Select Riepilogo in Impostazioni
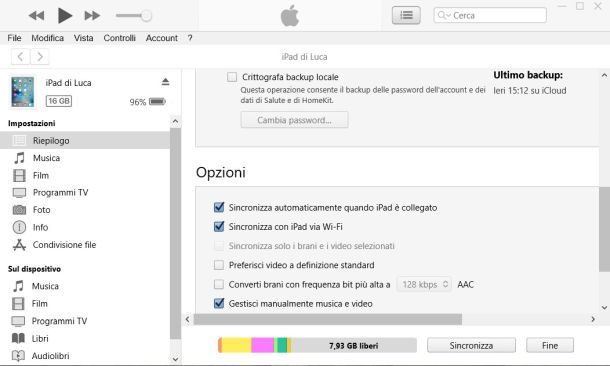 tap(85, 140)
